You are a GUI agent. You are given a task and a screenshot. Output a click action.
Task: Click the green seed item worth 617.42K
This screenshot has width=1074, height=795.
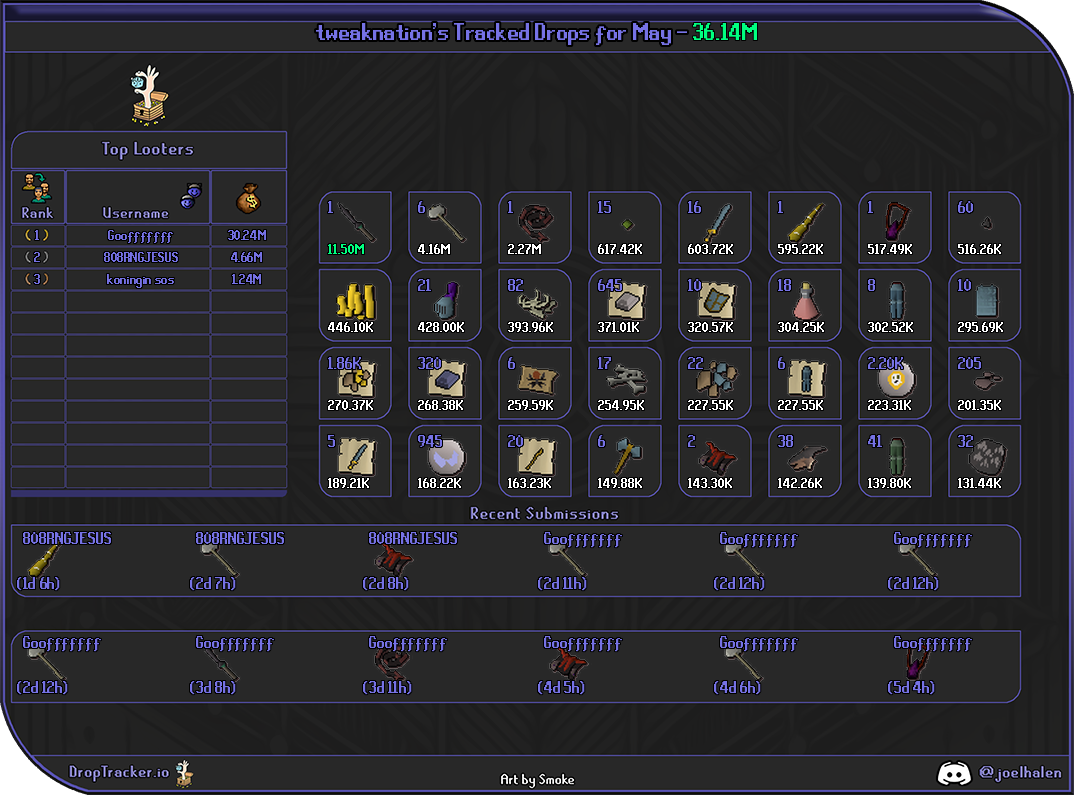[625, 227]
